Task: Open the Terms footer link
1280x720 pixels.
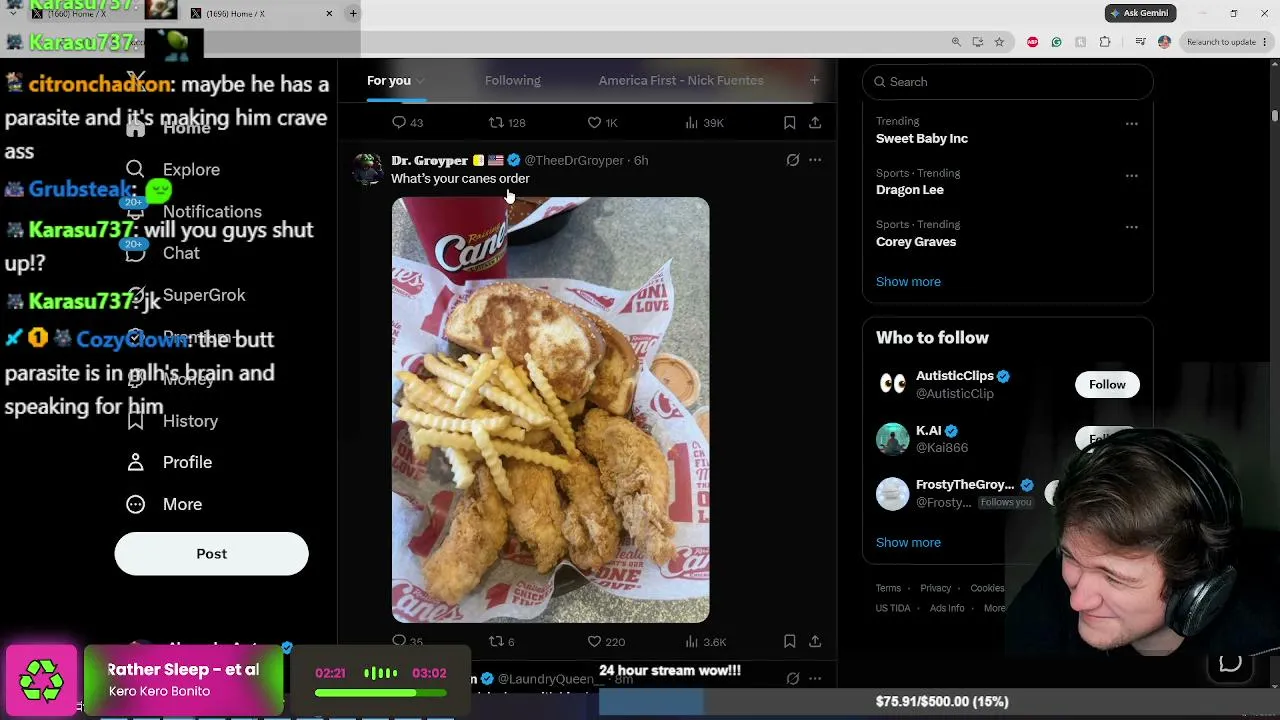Action: click(888, 588)
